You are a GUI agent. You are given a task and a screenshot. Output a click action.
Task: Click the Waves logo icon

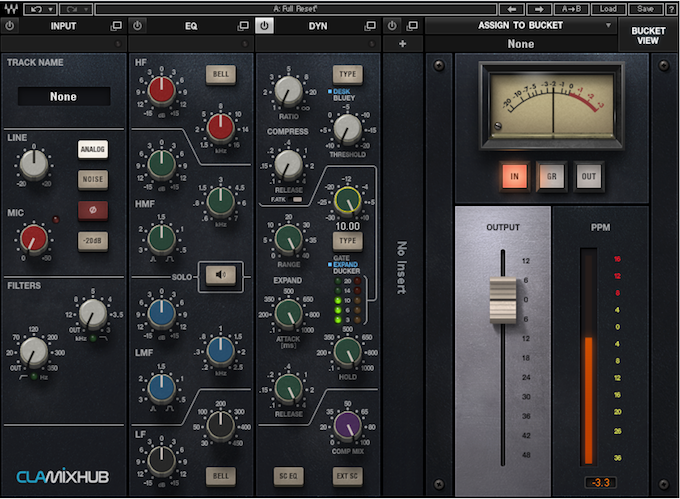pos(11,9)
